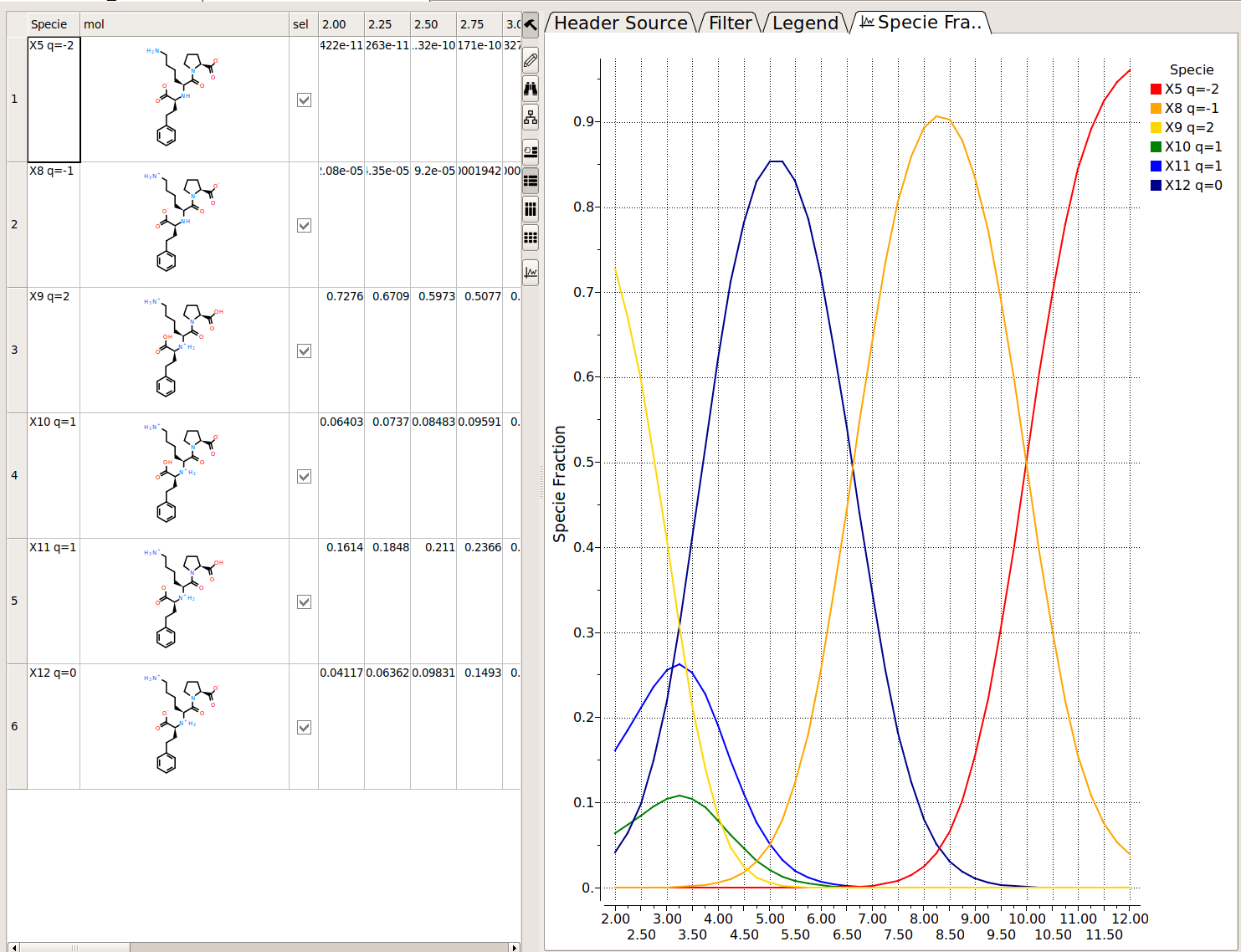Viewport: 1241px width, 952px height.
Task: Click the Specie column header
Action: click(x=54, y=24)
